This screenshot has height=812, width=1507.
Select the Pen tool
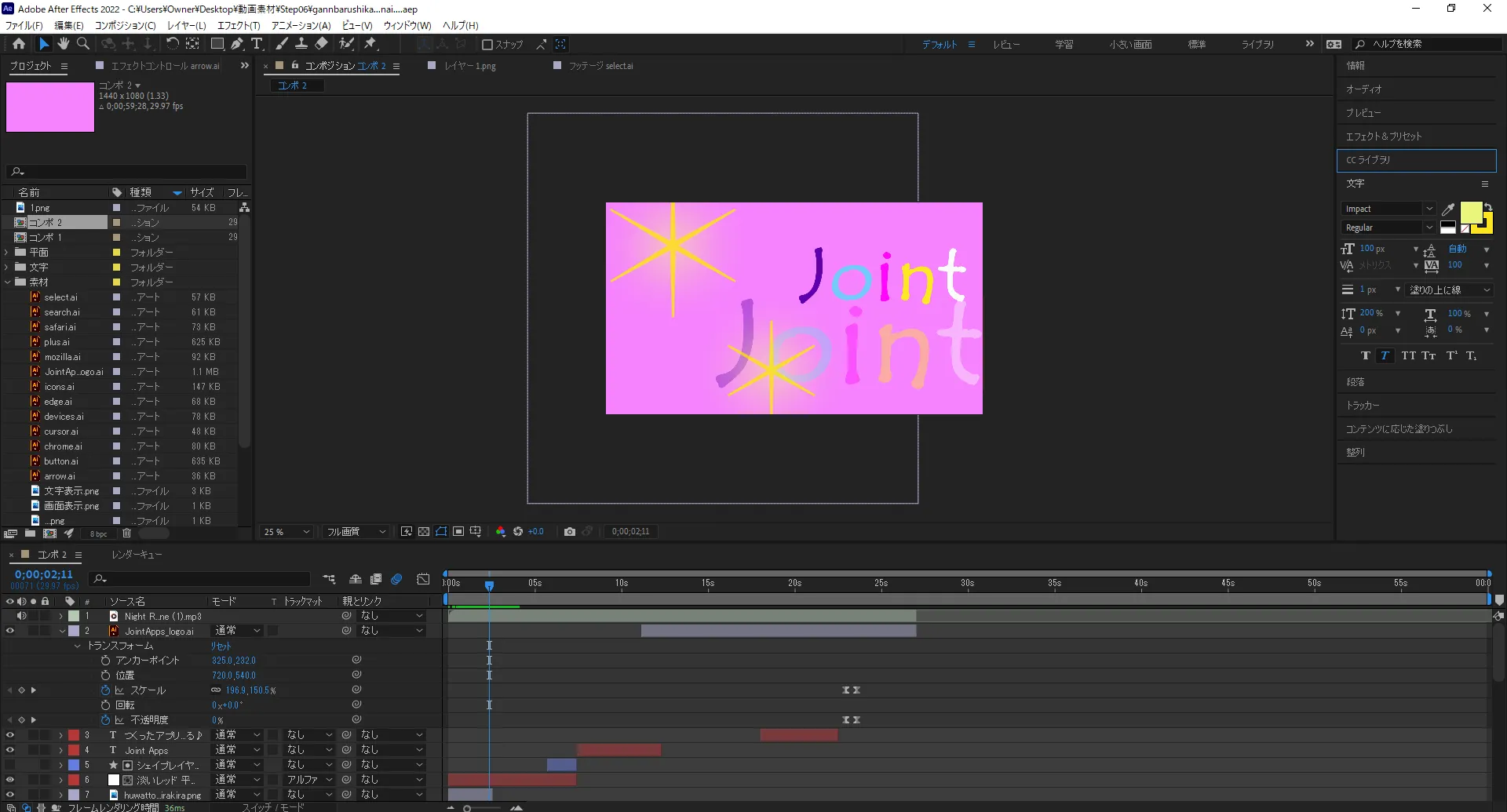(x=237, y=44)
